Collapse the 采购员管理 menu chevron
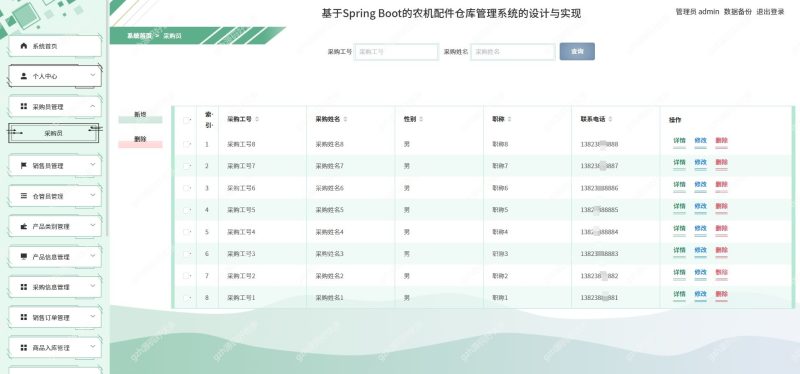The width and height of the screenshot is (800, 374). click(93, 106)
